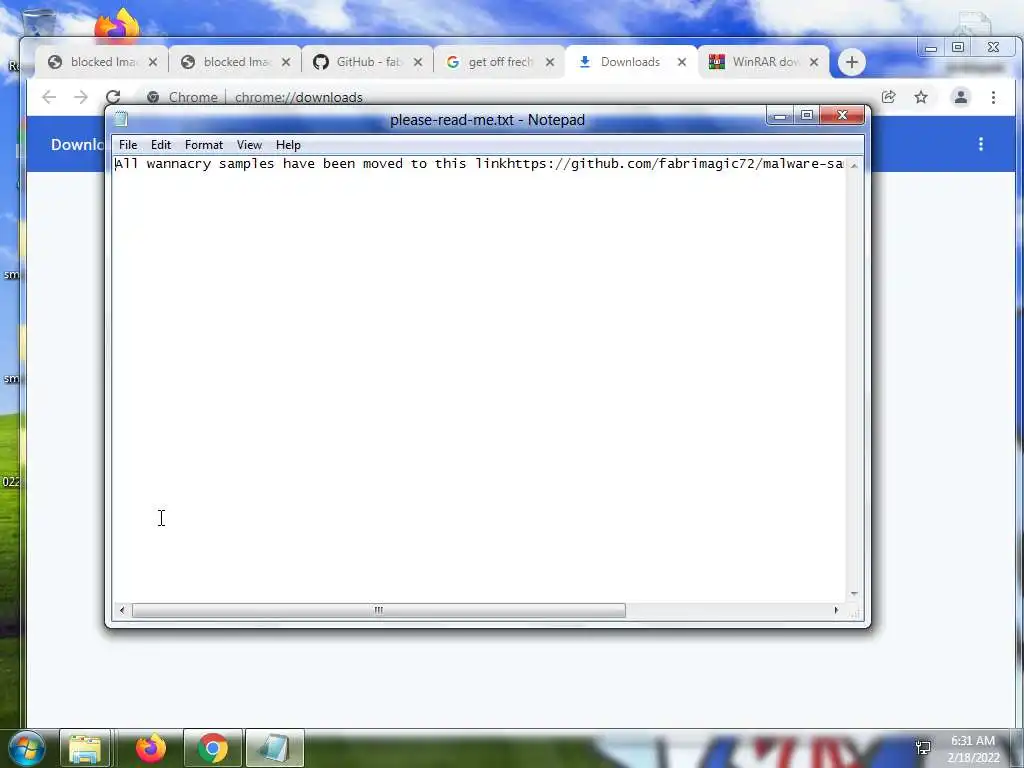Click the Firefox desktop shortcut icon

click(x=118, y=25)
